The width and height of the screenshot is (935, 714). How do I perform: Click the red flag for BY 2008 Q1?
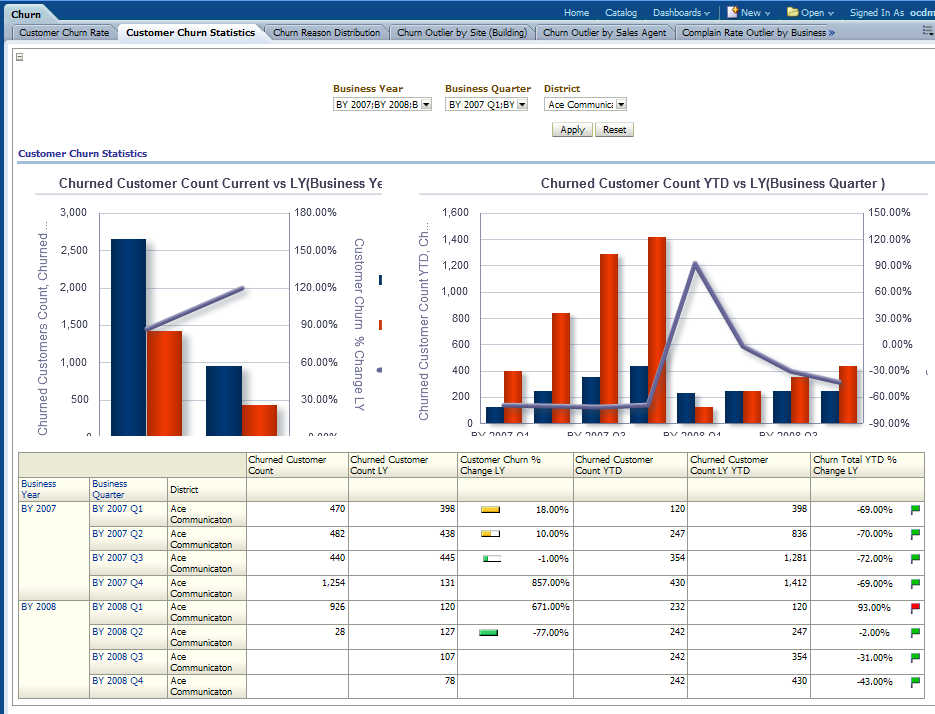click(914, 607)
